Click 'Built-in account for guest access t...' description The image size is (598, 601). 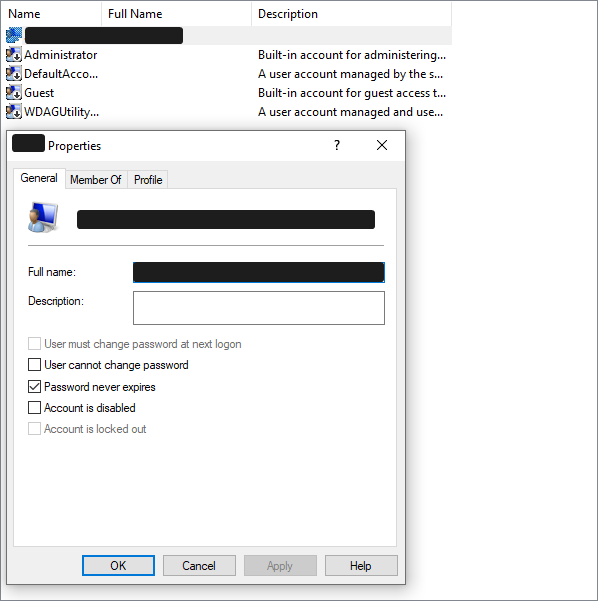click(352, 93)
